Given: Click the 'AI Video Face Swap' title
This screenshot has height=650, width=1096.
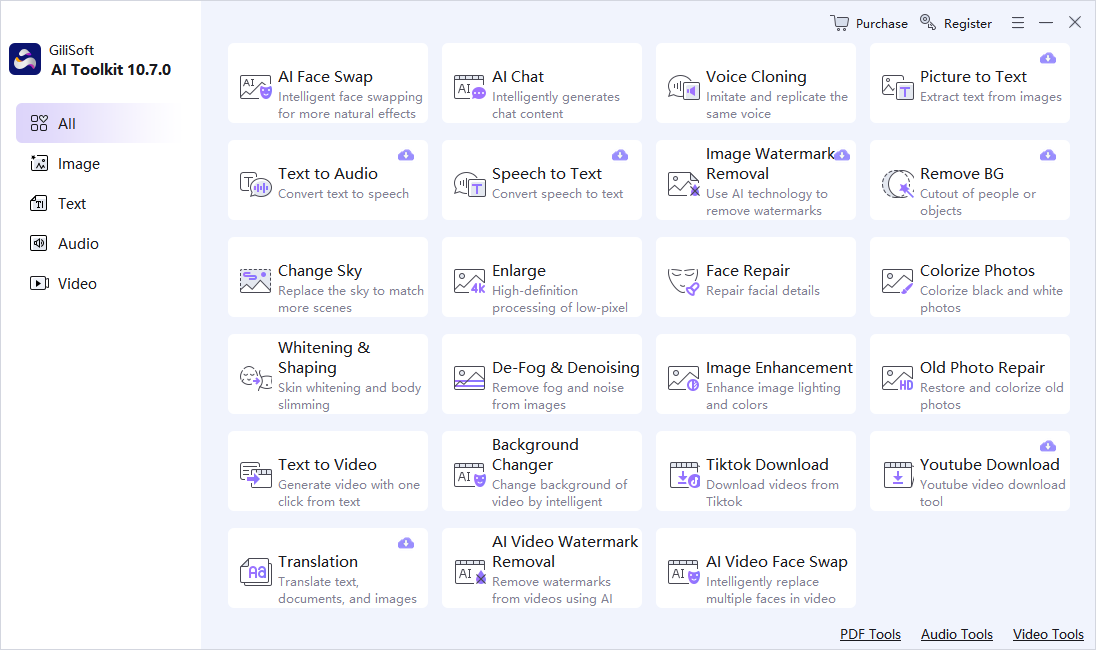Looking at the screenshot, I should point(777,562).
